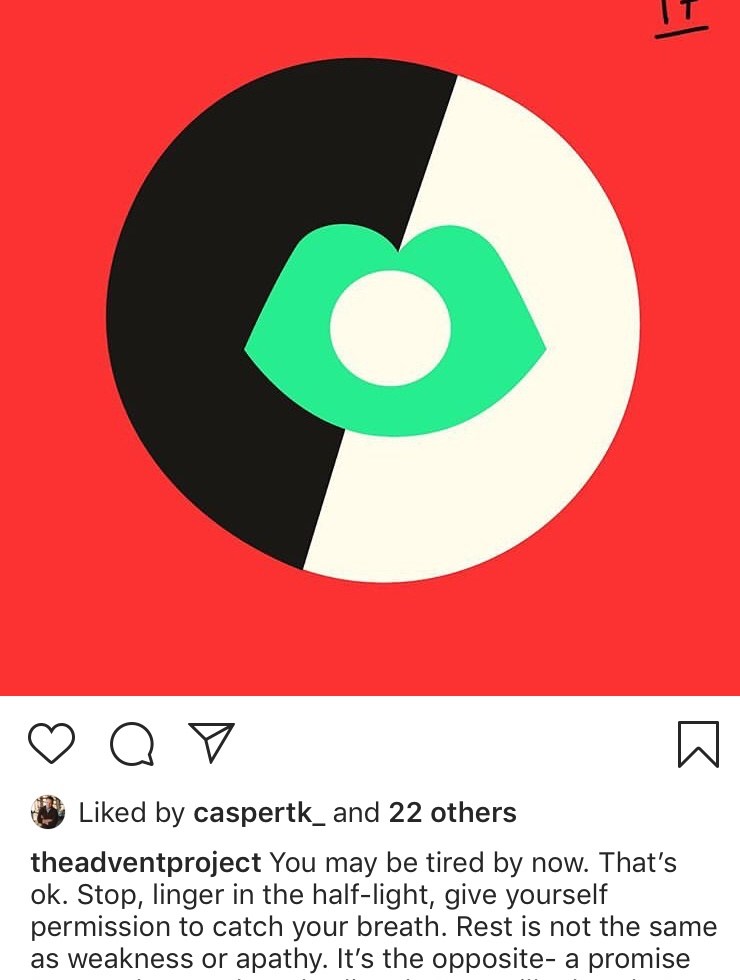Image resolution: width=740 pixels, height=980 pixels.
Task: View the list of 22 others
Action: click(x=452, y=812)
